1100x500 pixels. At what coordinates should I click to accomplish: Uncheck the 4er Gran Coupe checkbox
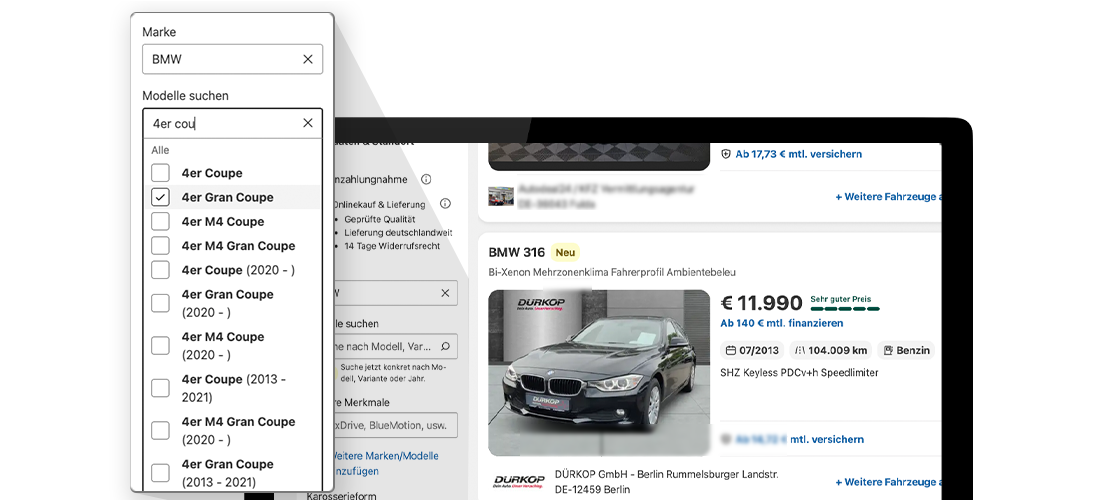pyautogui.click(x=160, y=197)
